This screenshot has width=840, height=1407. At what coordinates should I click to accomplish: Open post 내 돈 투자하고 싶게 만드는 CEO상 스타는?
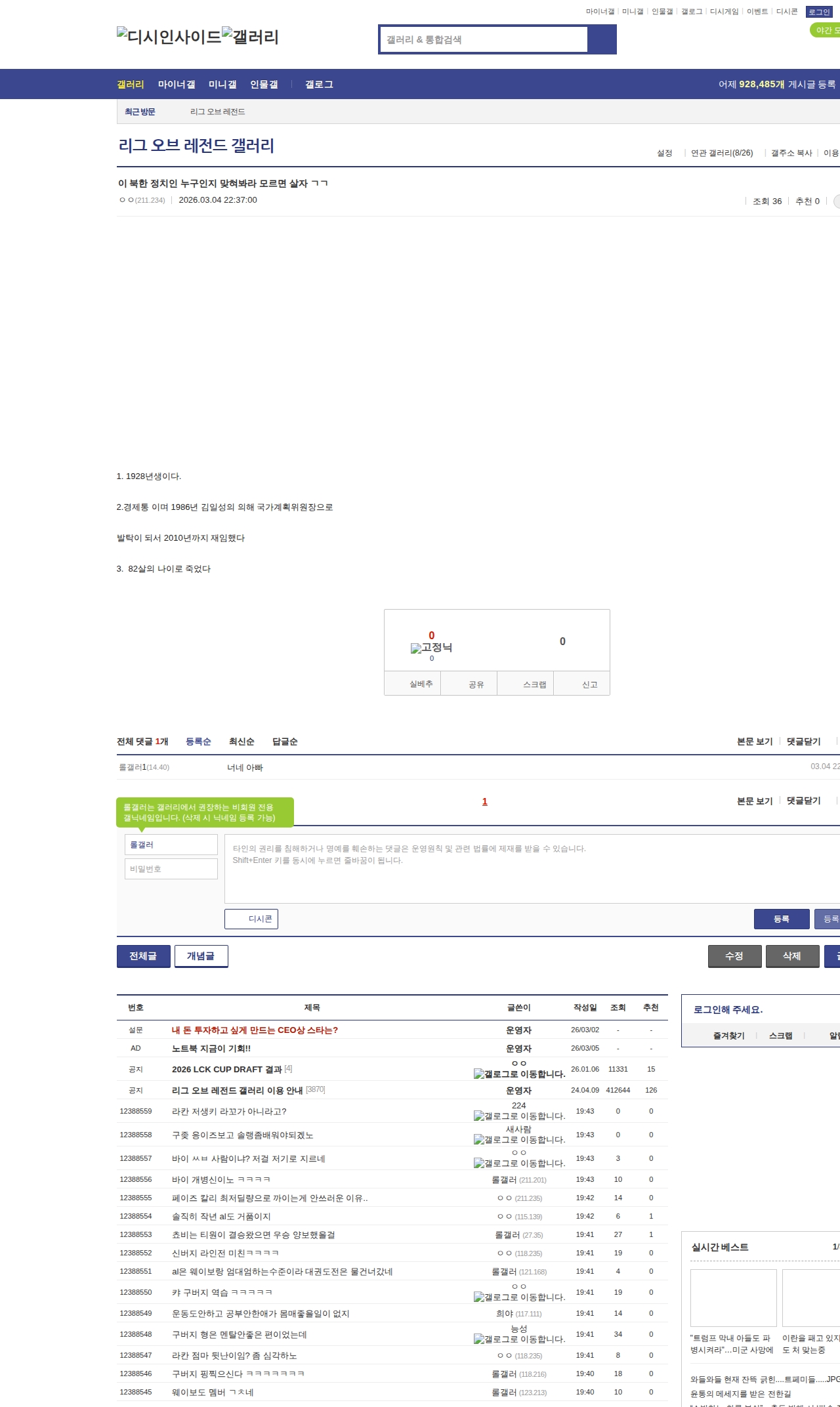(x=255, y=1030)
